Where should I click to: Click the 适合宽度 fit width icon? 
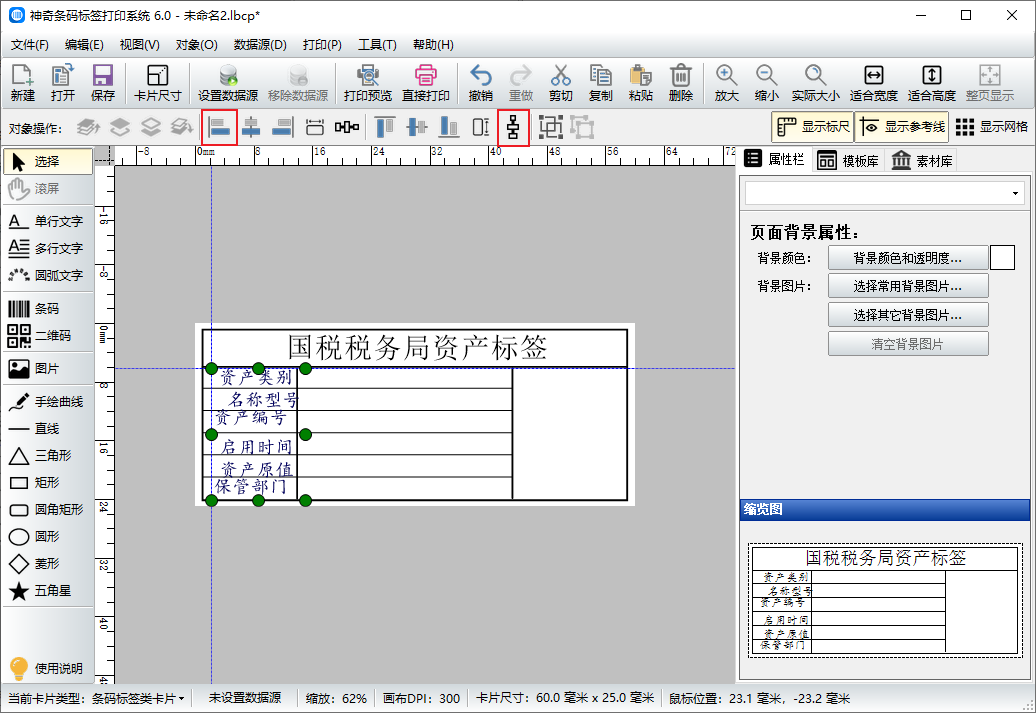pos(873,83)
